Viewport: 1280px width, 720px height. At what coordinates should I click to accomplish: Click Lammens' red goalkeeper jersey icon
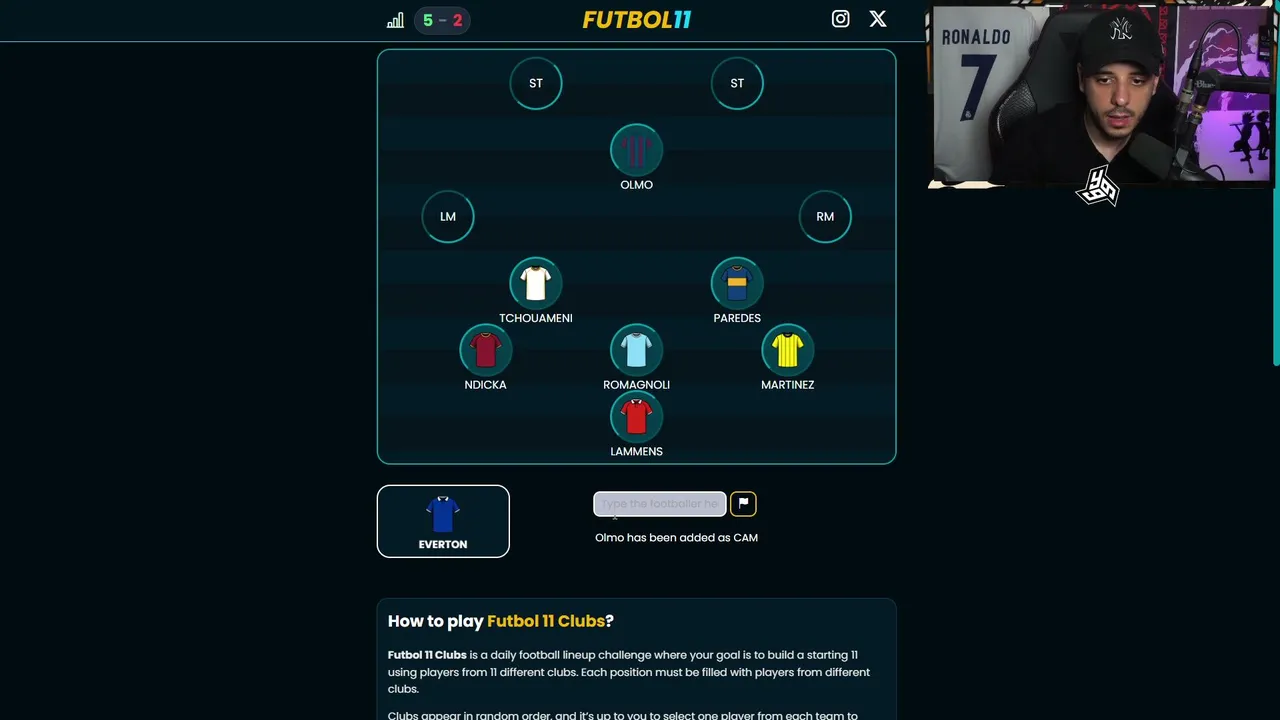click(636, 416)
